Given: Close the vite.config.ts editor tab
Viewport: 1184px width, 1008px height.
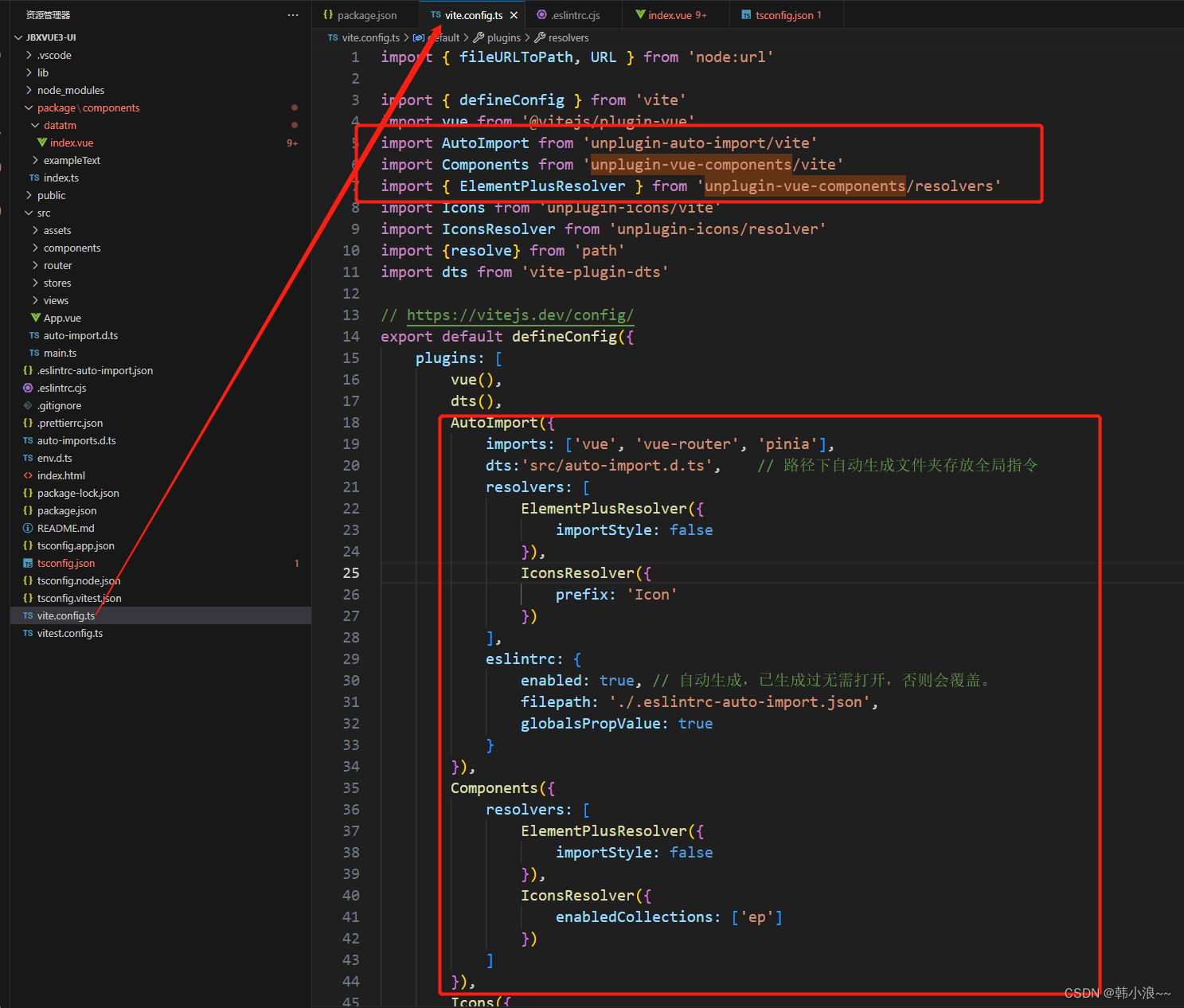Looking at the screenshot, I should click(x=514, y=14).
